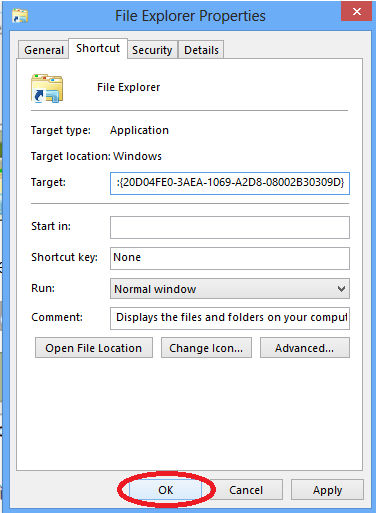The height and width of the screenshot is (513, 376).
Task: Click the 'File Explorer' name text
Action: coord(128,87)
